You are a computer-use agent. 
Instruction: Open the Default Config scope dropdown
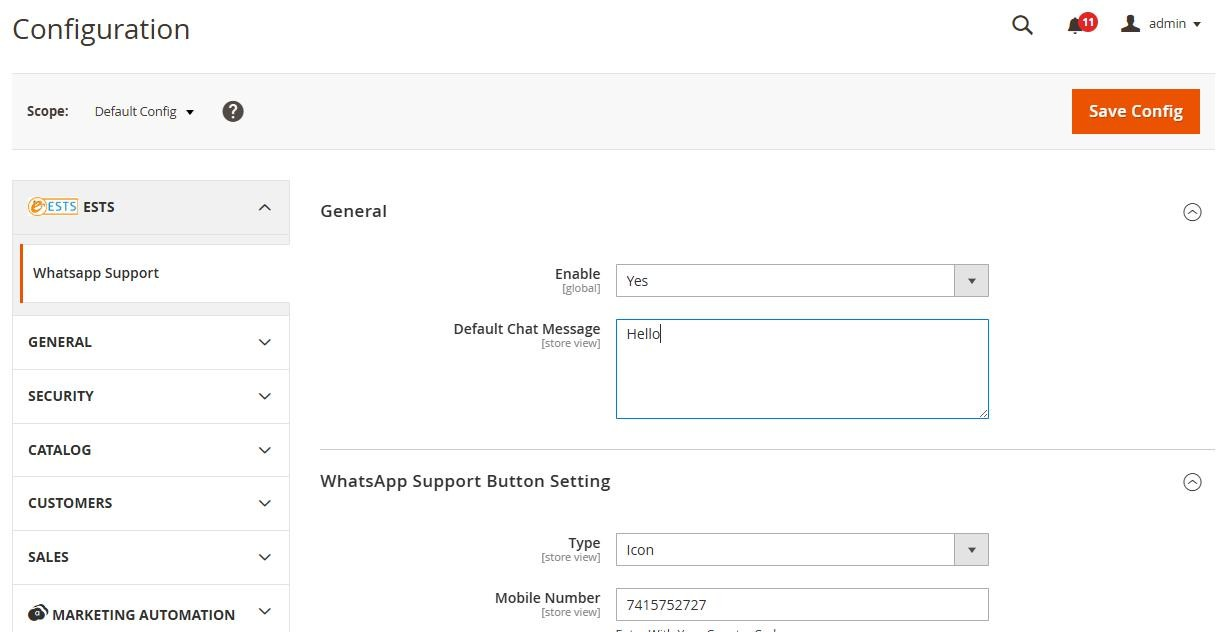coord(144,111)
